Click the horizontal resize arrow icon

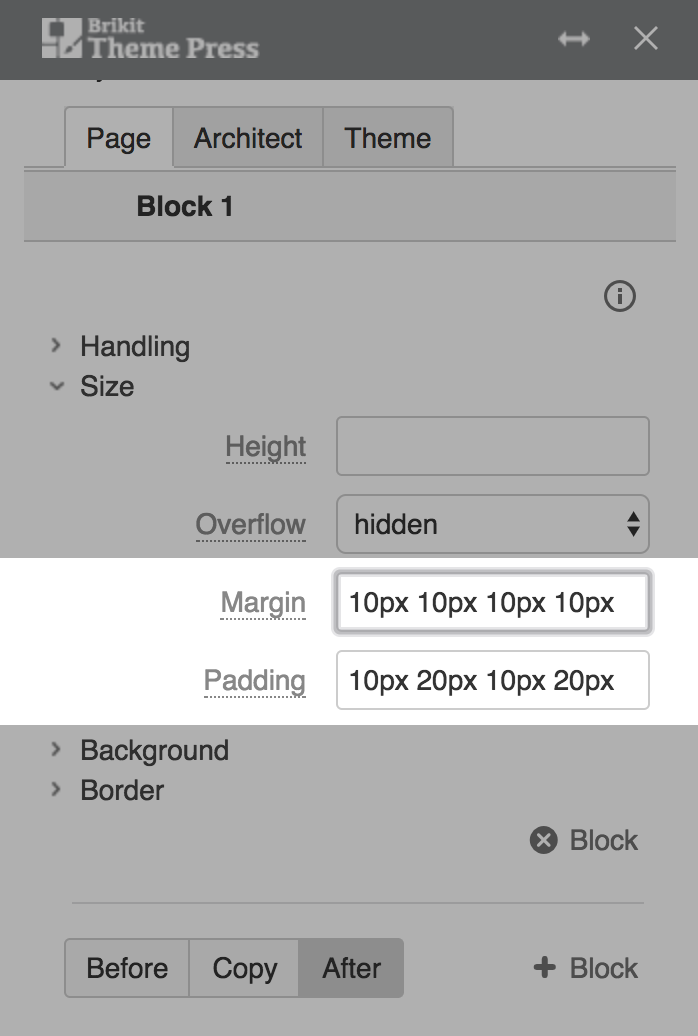574,39
